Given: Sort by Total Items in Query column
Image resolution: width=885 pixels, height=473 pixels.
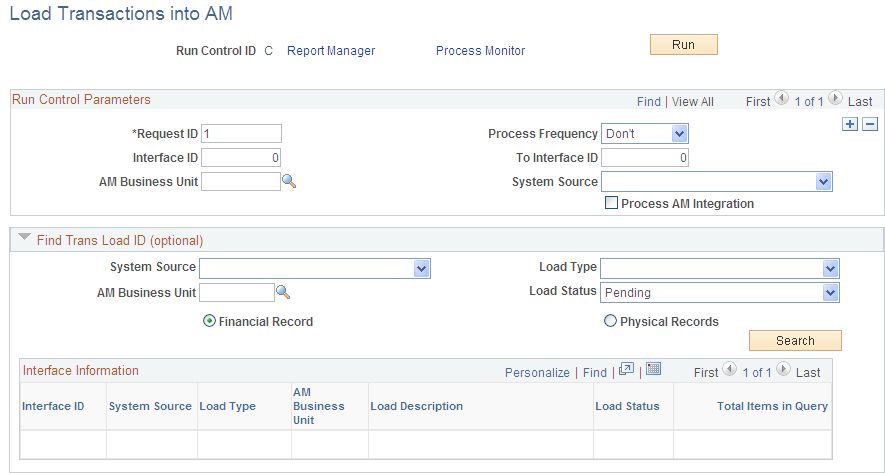Looking at the screenshot, I should pyautogui.click(x=772, y=406).
